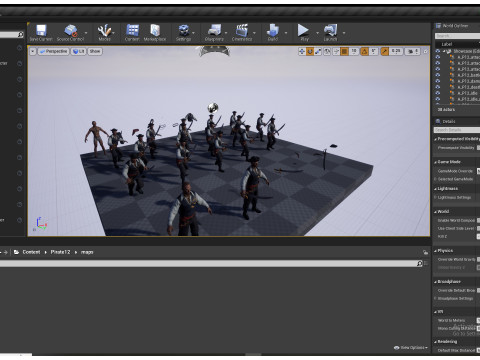
Task: Switch to the Details tab
Action: pyautogui.click(x=449, y=121)
